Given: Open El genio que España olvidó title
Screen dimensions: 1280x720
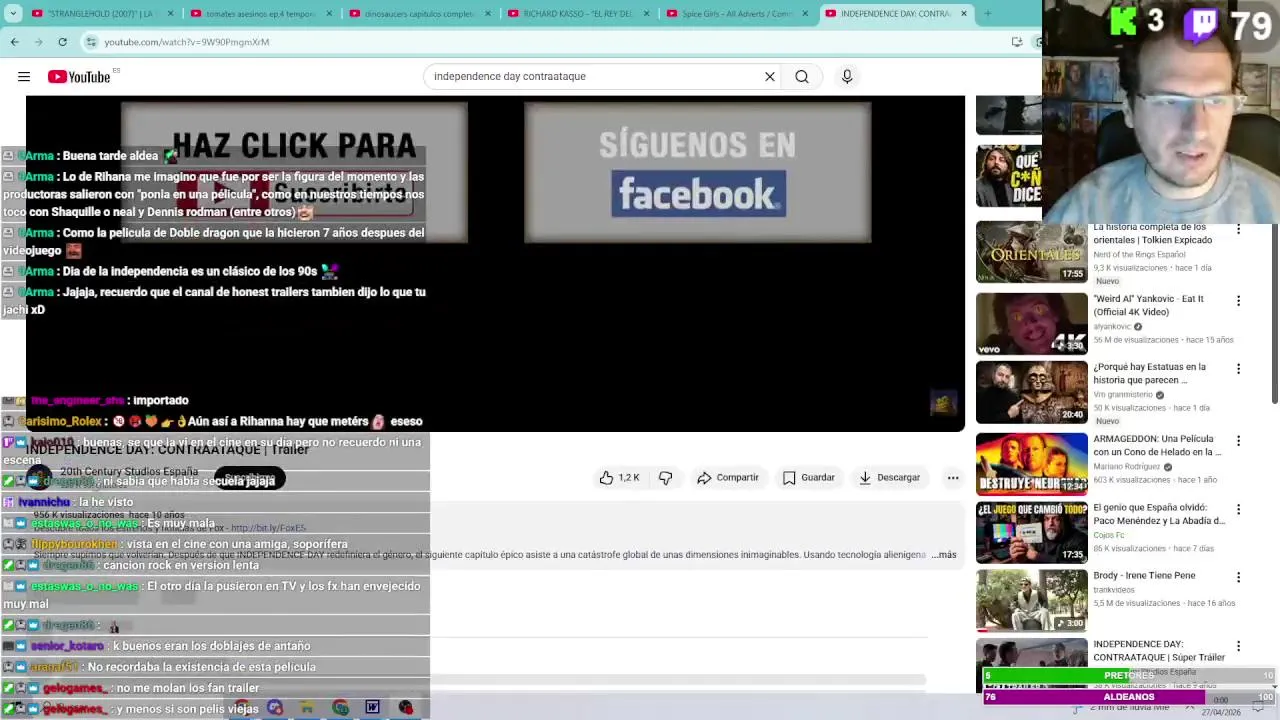Looking at the screenshot, I should point(1159,514).
